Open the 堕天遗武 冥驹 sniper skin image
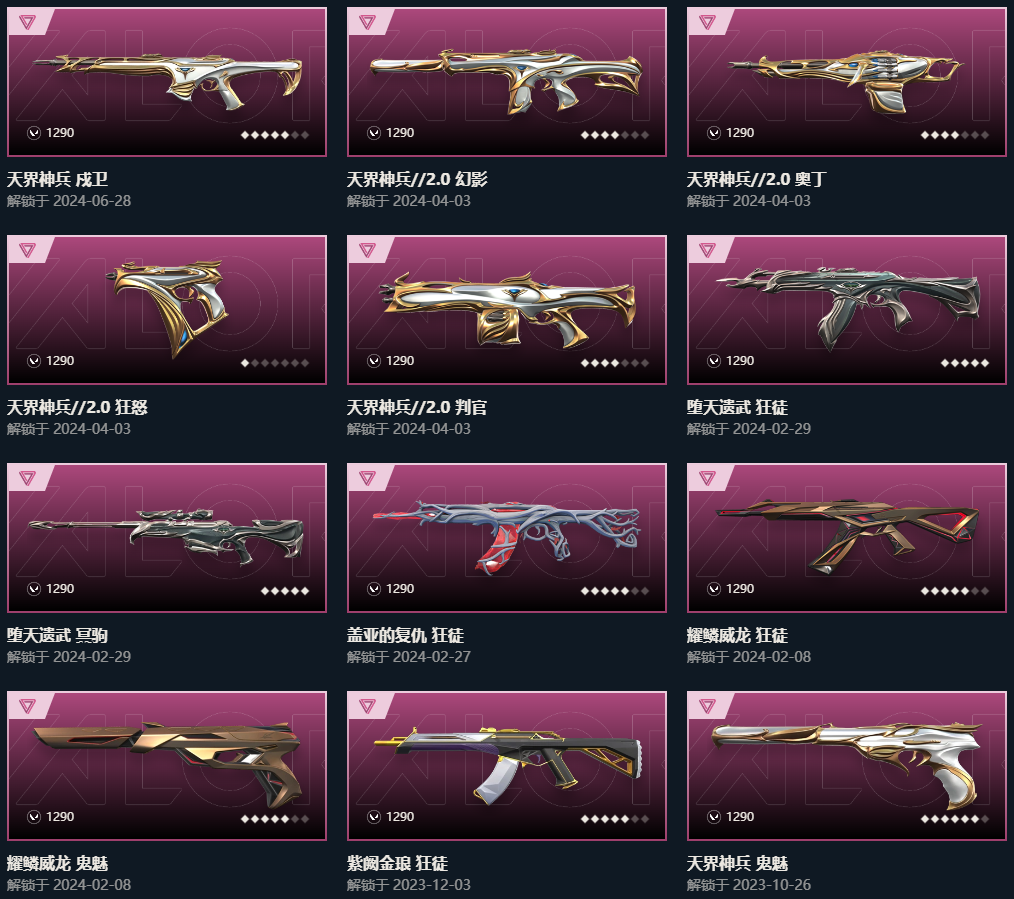 pyautogui.click(x=167, y=537)
